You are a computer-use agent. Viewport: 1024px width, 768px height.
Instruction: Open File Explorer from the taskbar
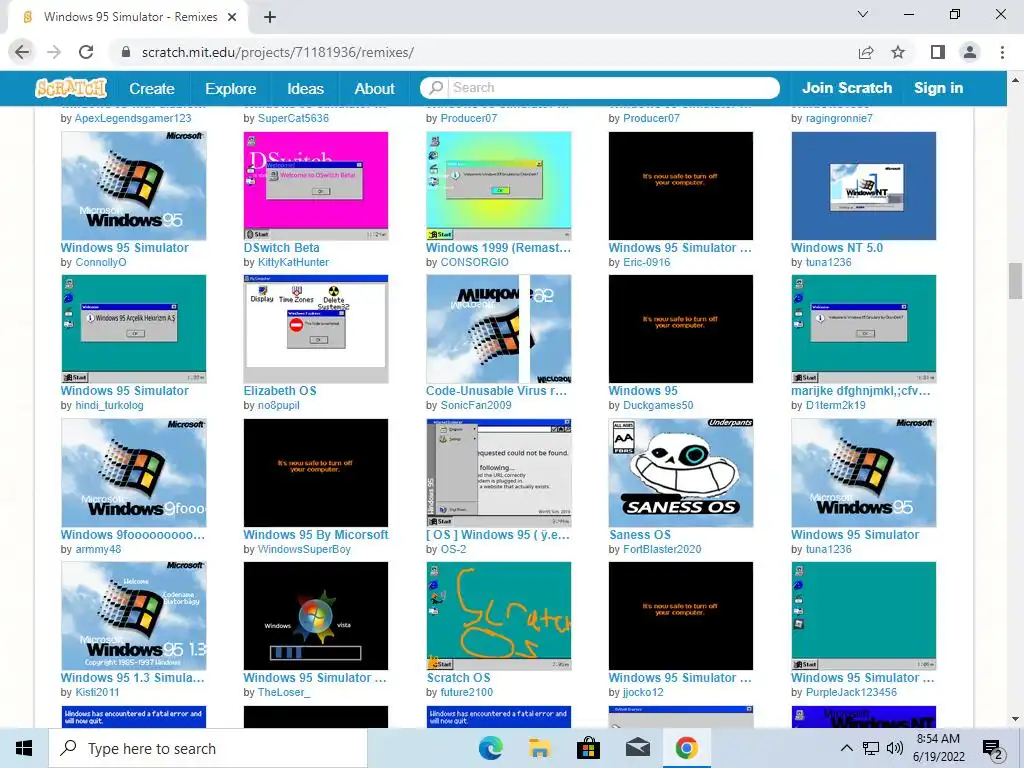click(x=539, y=748)
